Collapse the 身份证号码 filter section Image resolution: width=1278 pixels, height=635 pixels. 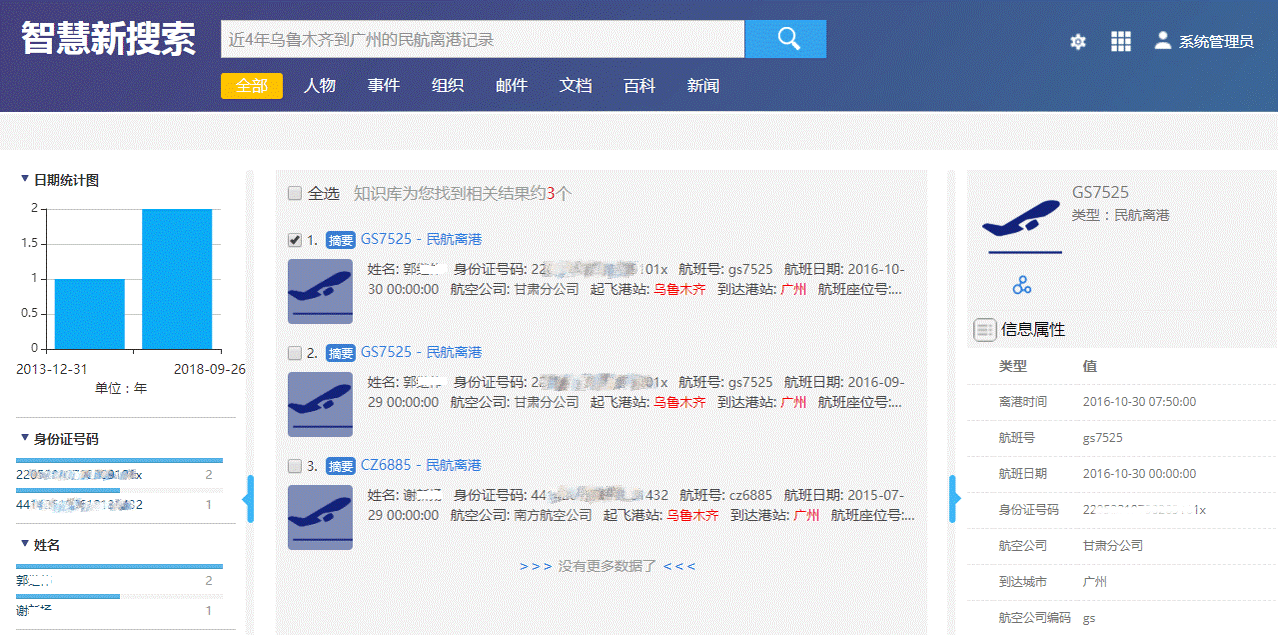pos(25,438)
